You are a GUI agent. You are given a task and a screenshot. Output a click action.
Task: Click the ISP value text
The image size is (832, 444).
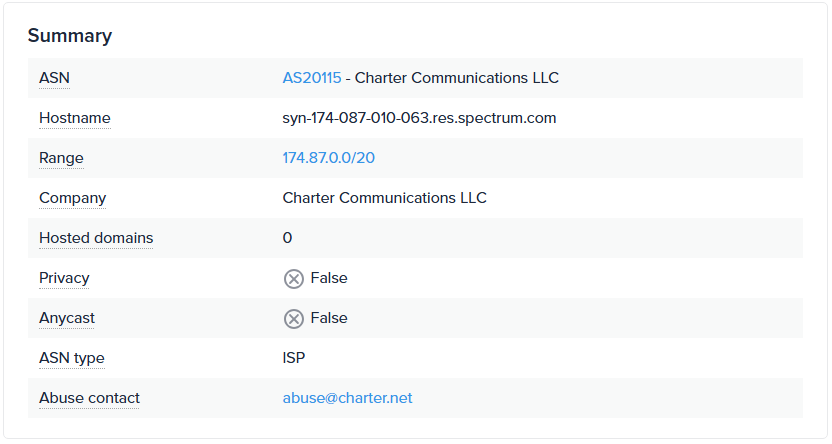(294, 358)
